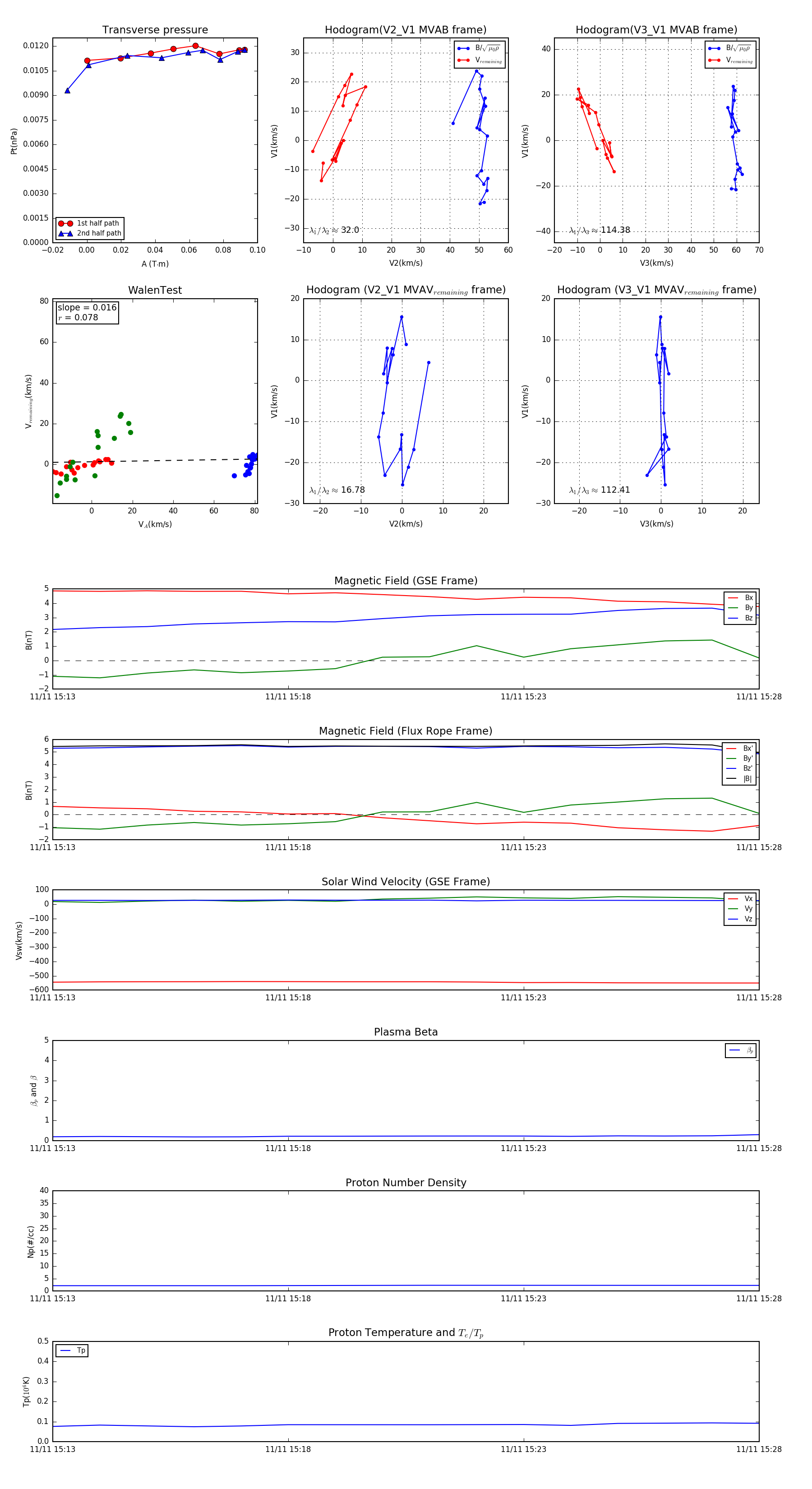
Task: Select 'slope = 0.016' in the WalenTest box
Action: [87, 308]
